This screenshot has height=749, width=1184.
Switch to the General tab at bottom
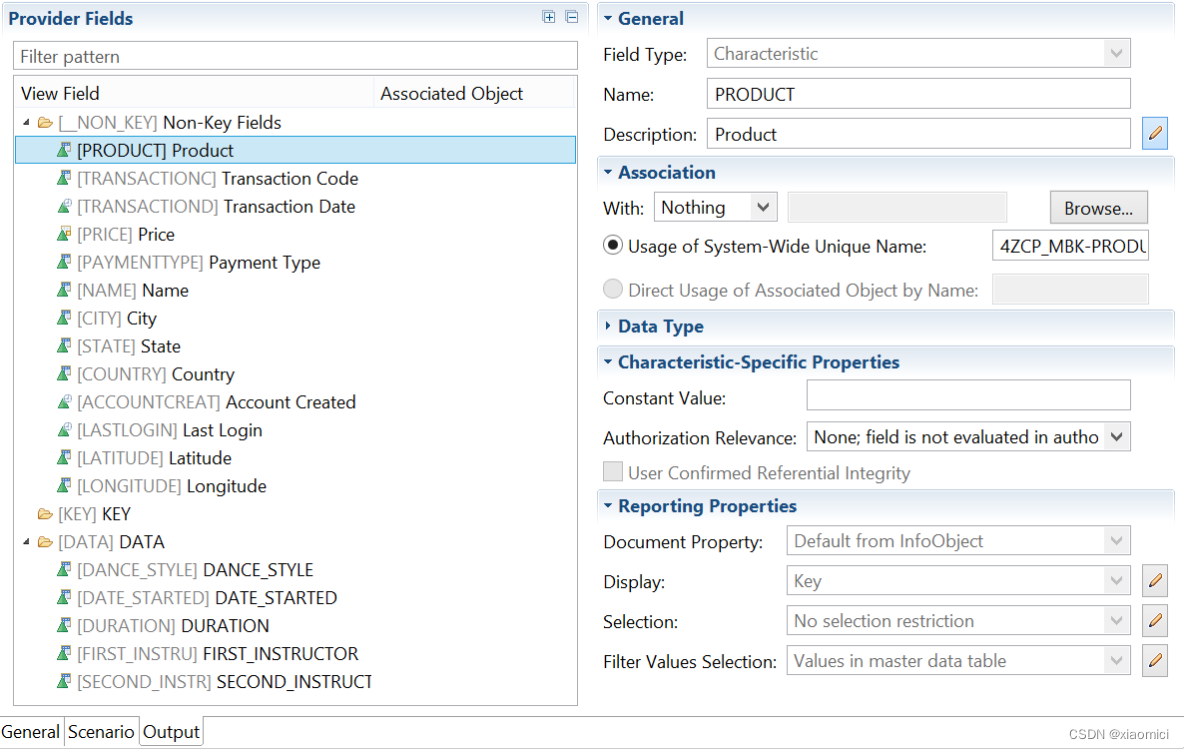pos(31,732)
